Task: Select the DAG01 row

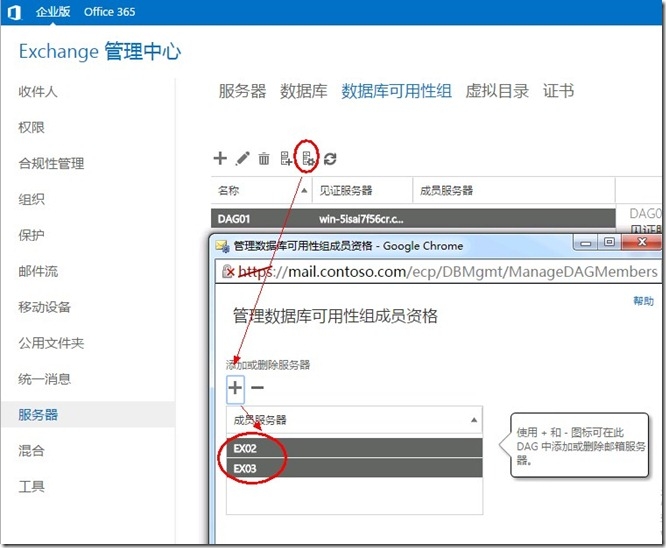Action: [413, 219]
